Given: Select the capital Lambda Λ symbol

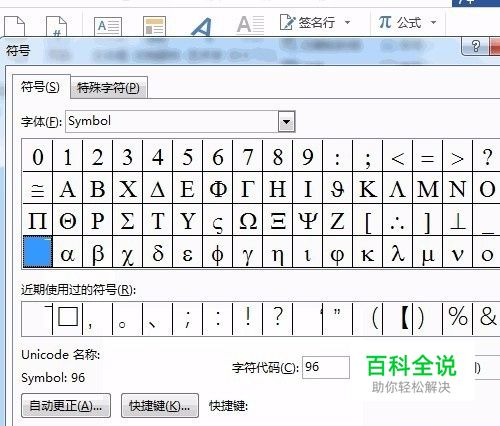Looking at the screenshot, I should [x=397, y=189].
